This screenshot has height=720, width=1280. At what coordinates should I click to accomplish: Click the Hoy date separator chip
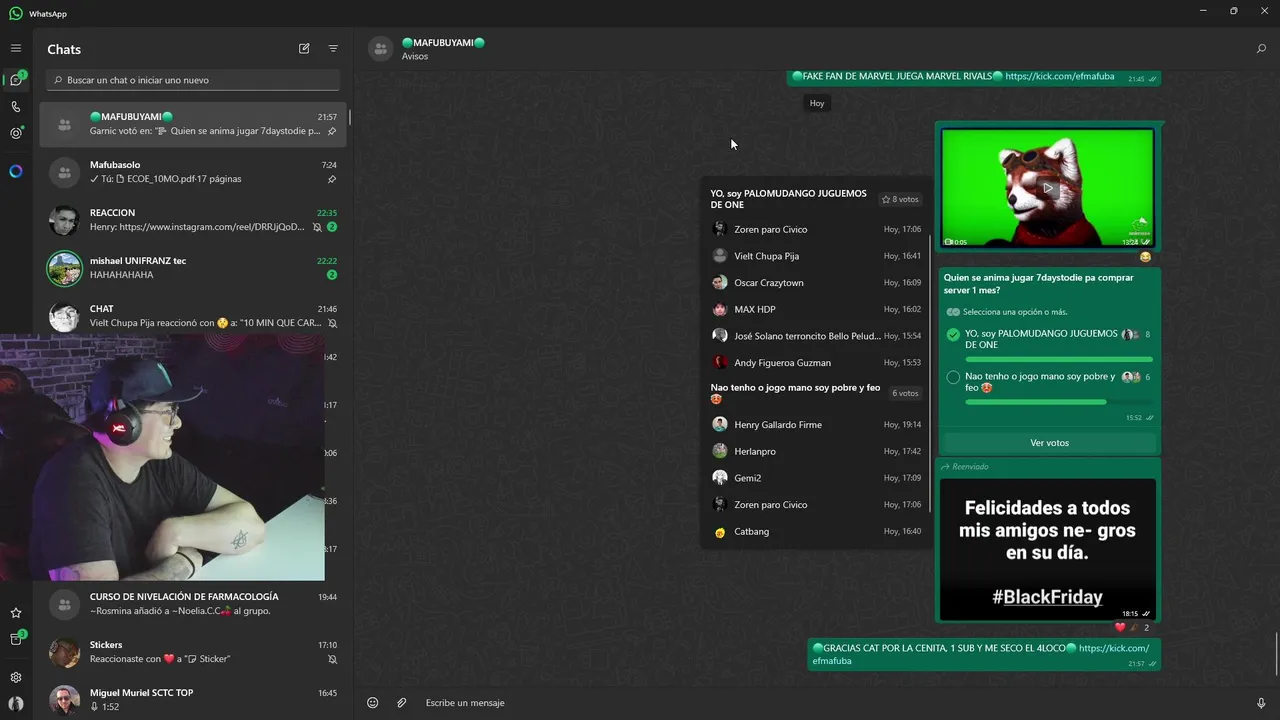point(817,103)
